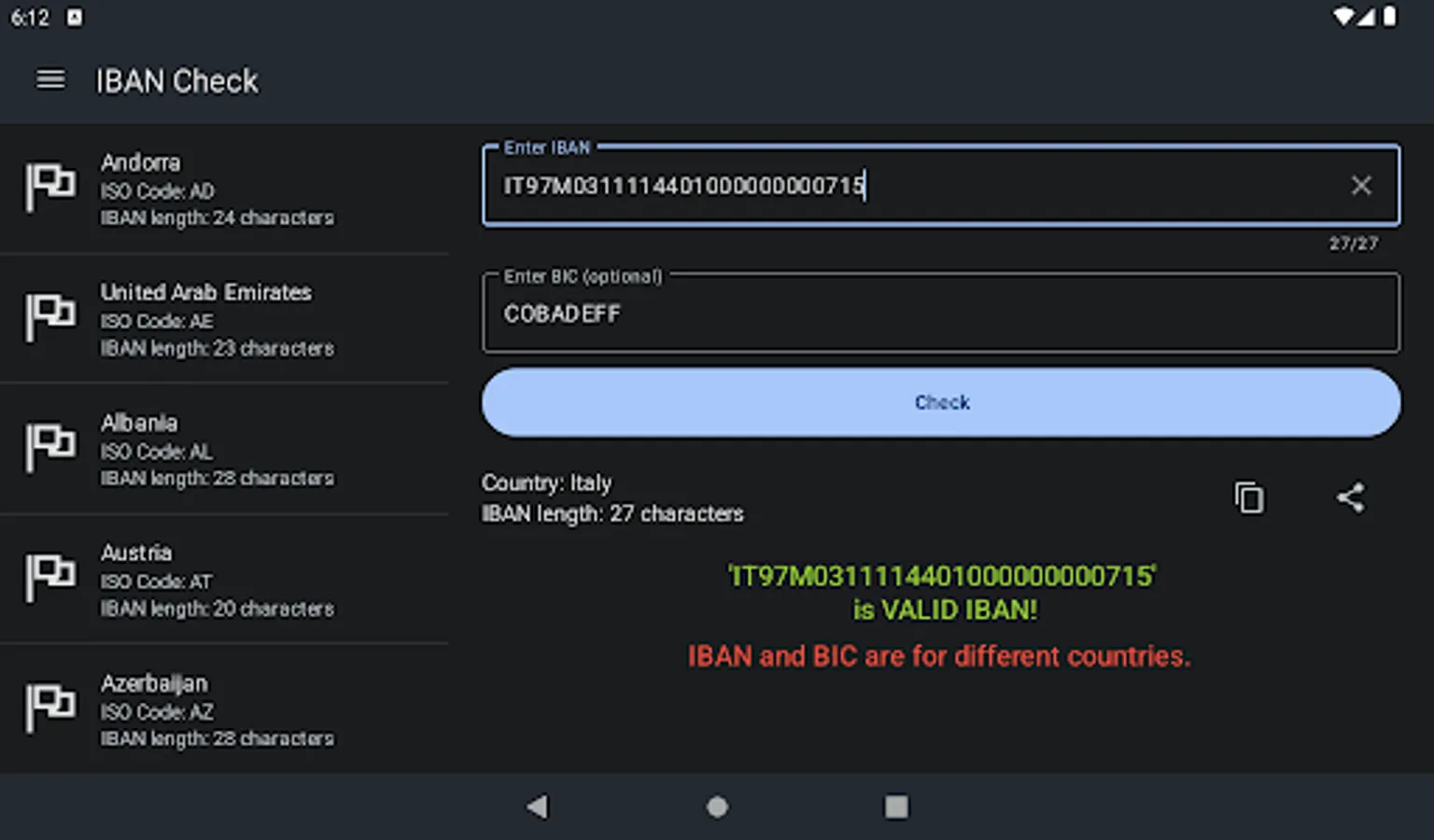
Task: Tap the Android recent apps button
Action: click(896, 806)
